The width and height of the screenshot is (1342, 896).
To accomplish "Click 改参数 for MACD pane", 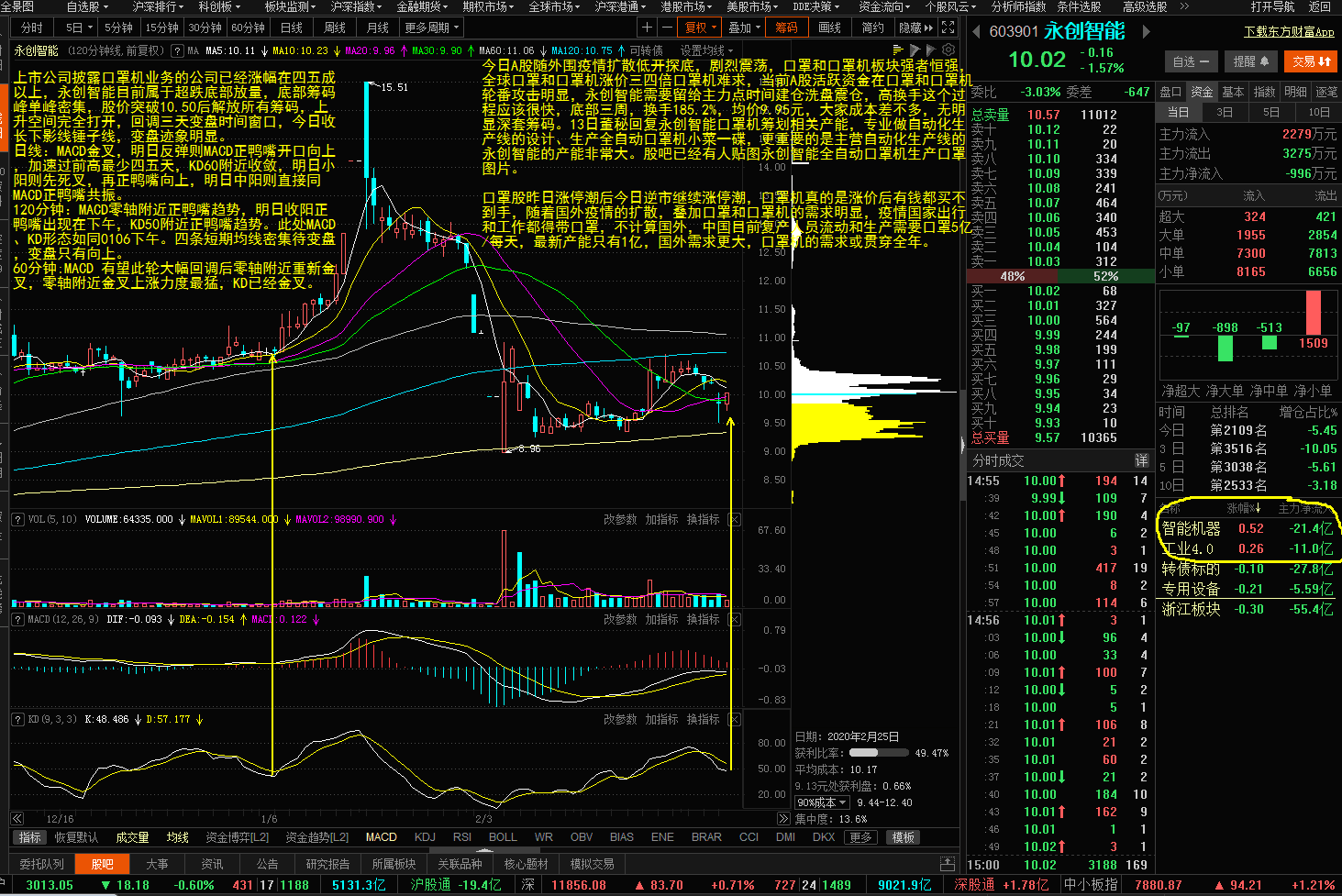I will click(620, 619).
